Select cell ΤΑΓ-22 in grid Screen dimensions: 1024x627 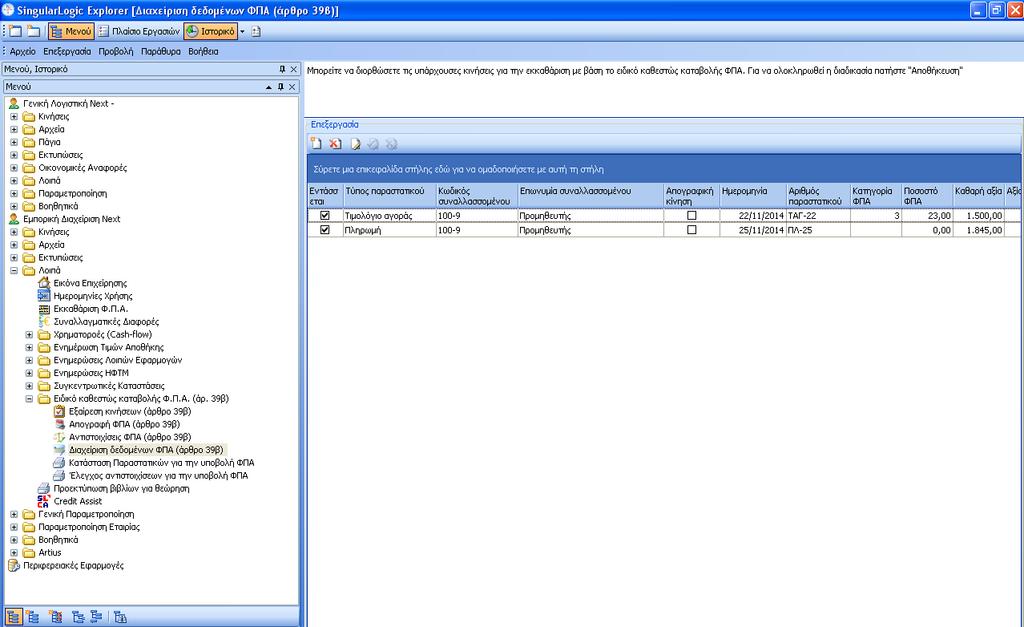click(x=818, y=216)
